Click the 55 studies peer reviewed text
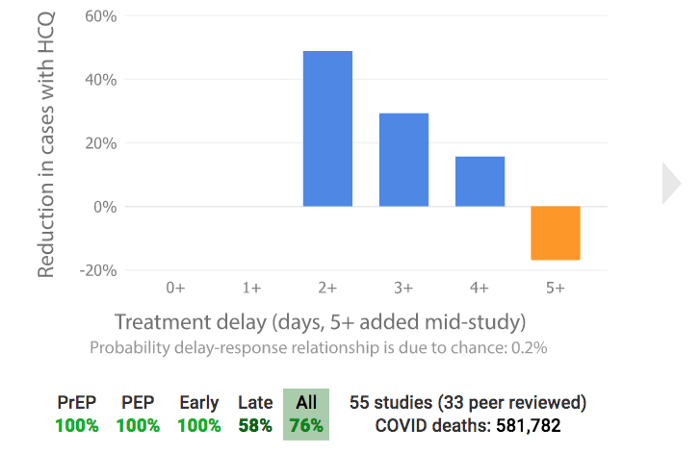This screenshot has height=452, width=700. pos(467,403)
